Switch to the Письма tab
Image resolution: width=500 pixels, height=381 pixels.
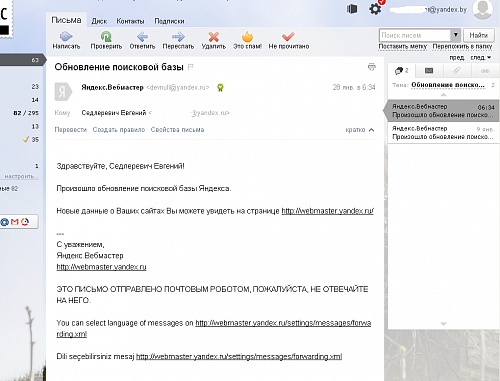click(66, 20)
